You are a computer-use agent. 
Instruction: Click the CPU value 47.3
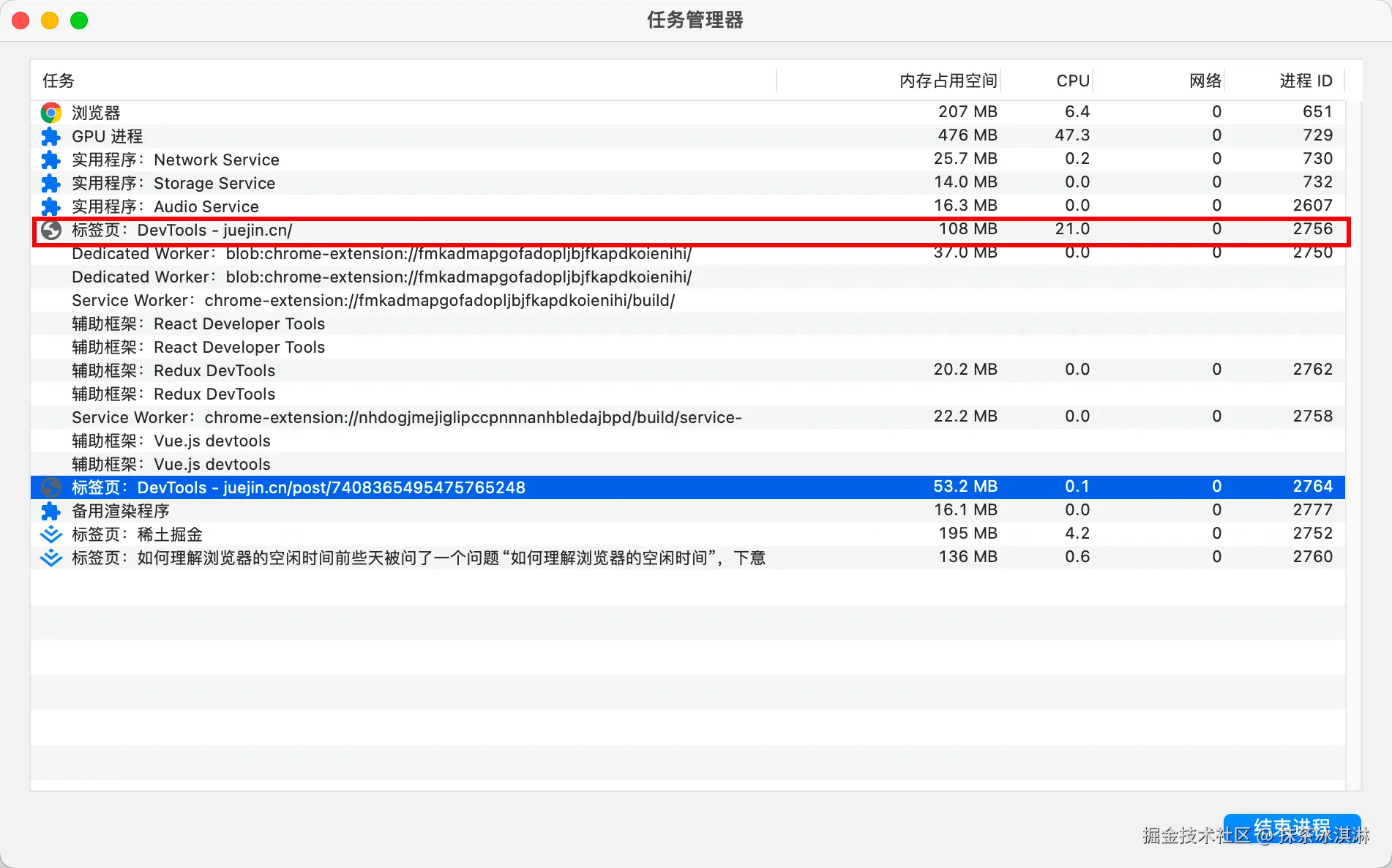(x=1072, y=135)
